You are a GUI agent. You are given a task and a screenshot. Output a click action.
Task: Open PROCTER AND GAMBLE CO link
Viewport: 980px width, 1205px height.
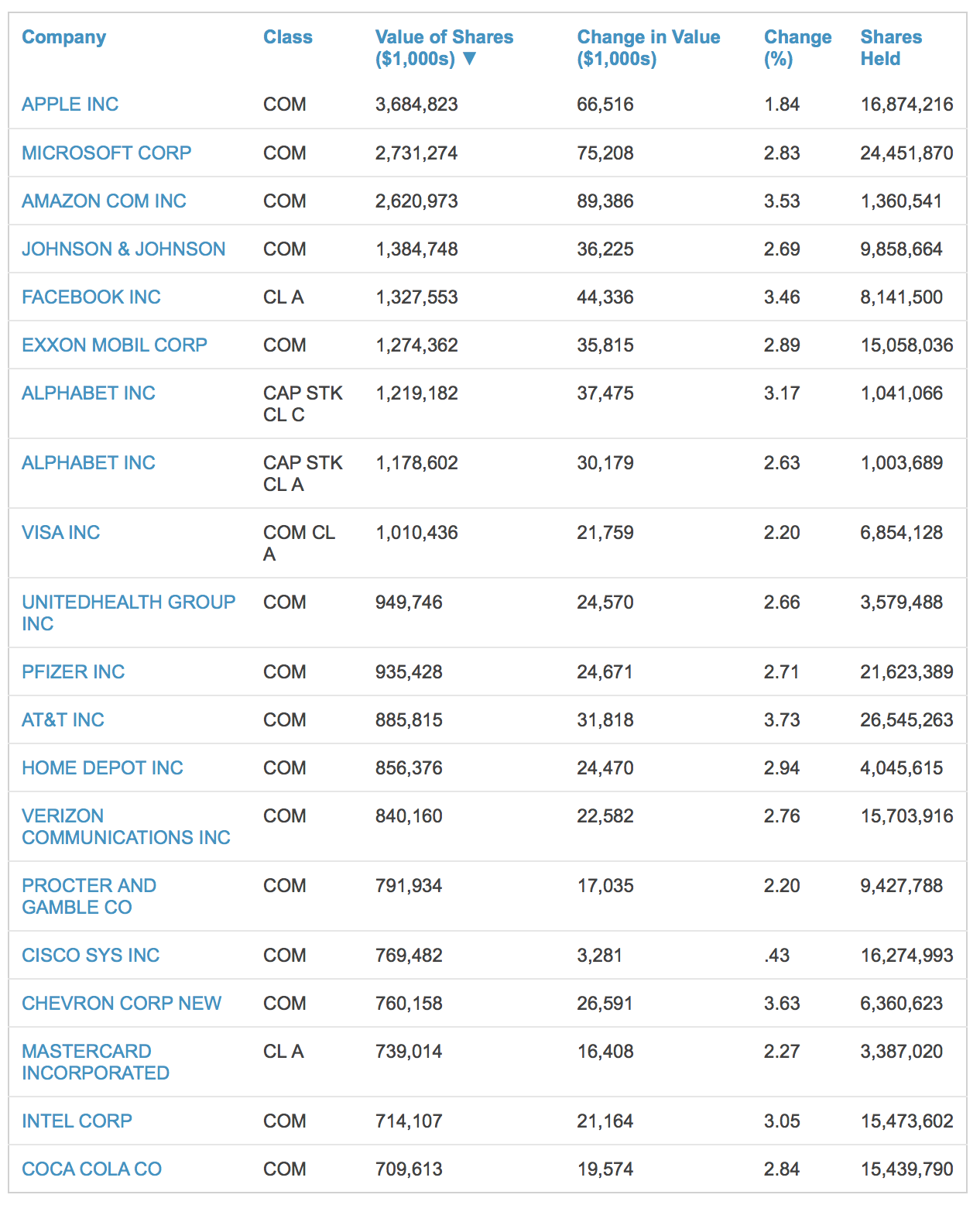pyautogui.click(x=89, y=897)
